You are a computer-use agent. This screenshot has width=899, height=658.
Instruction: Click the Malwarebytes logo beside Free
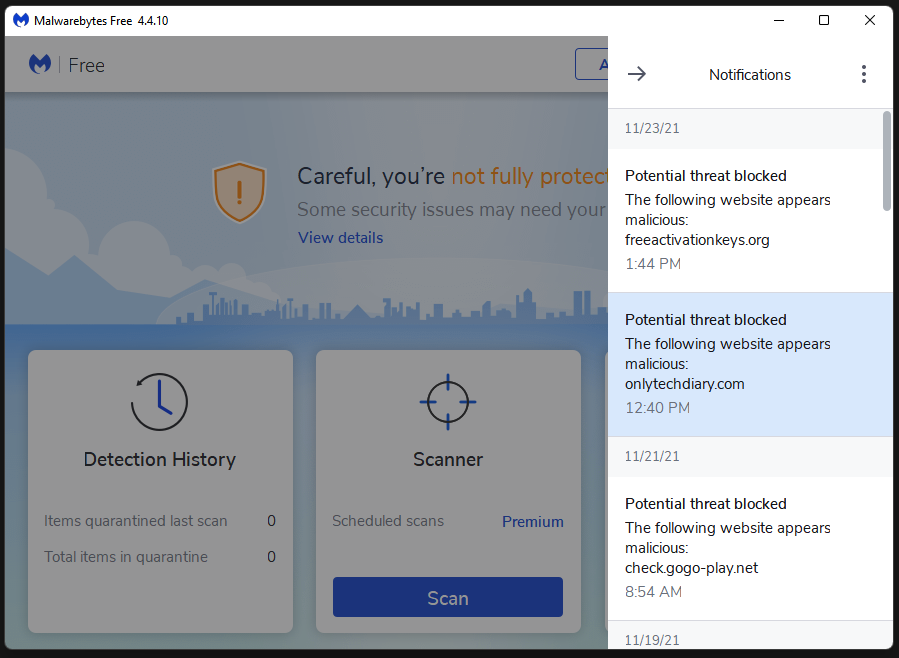(40, 64)
